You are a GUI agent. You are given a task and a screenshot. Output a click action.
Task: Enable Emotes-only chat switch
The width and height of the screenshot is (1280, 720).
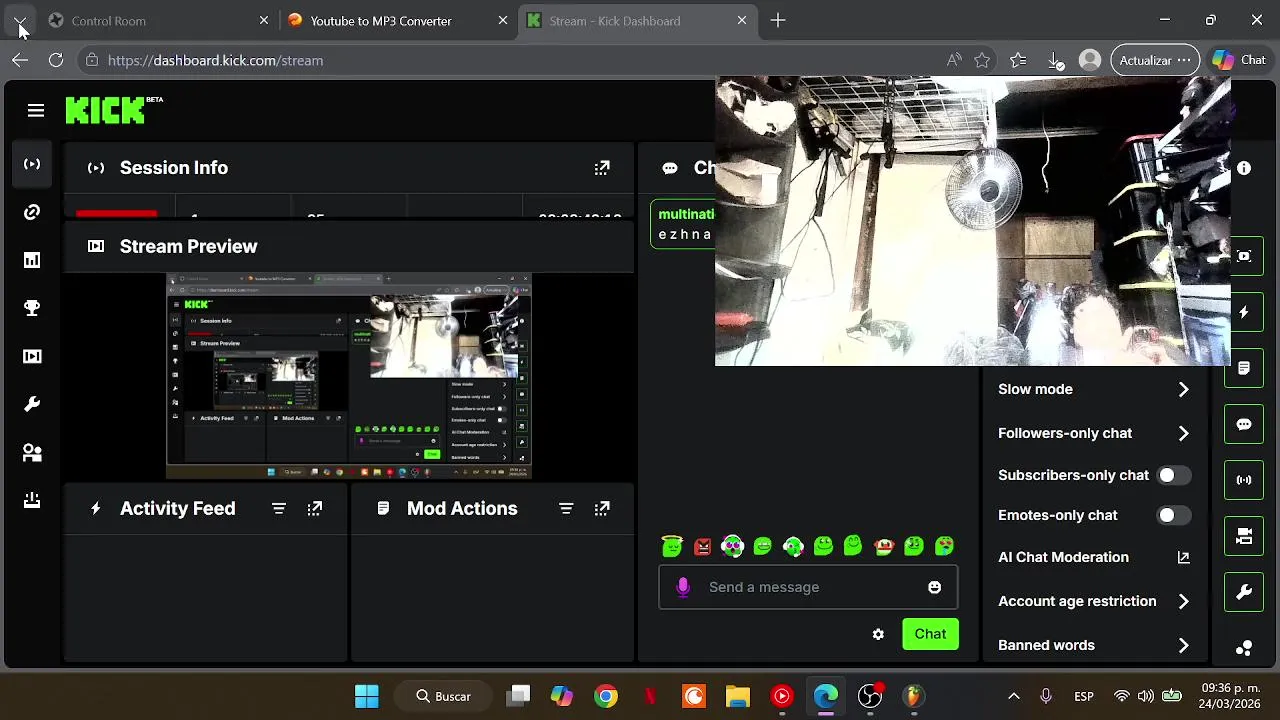[x=1173, y=516]
